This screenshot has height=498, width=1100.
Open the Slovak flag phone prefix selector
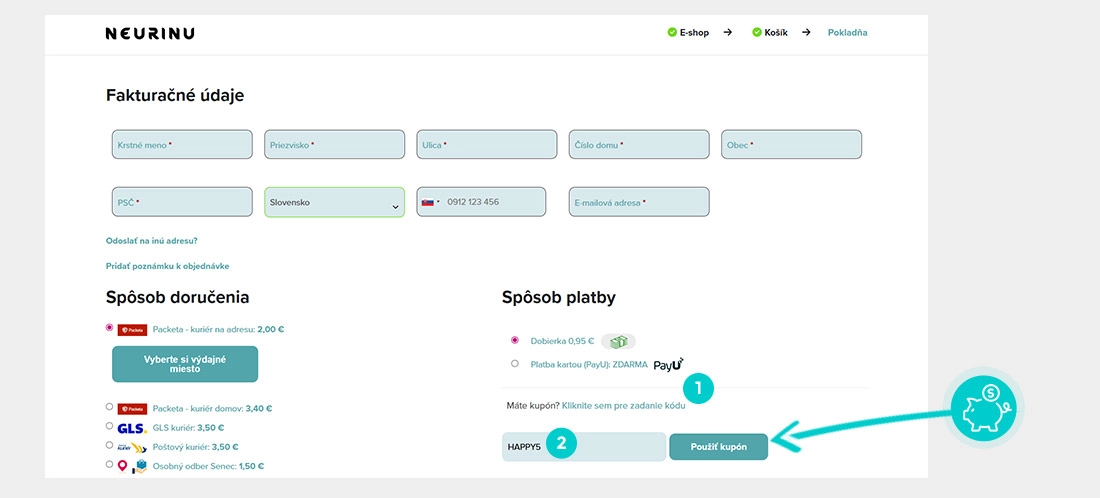pyautogui.click(x=431, y=202)
